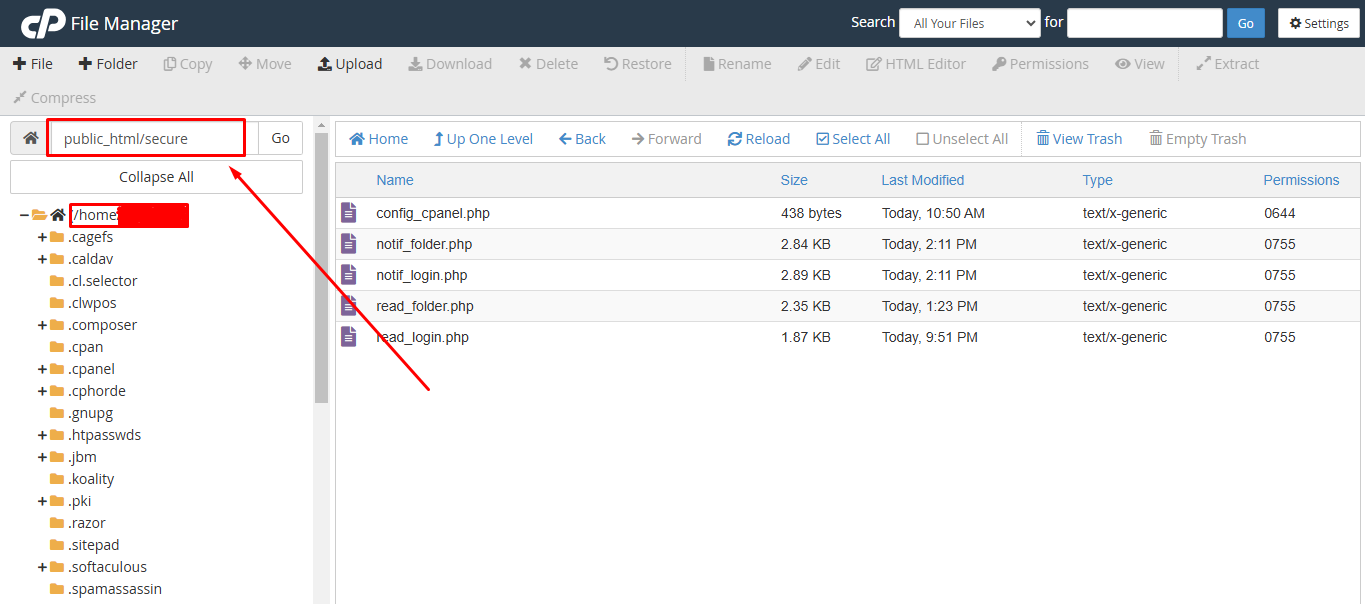This screenshot has height=604, width=1365.
Task: Sort by Last Modified column header
Action: [x=922, y=180]
